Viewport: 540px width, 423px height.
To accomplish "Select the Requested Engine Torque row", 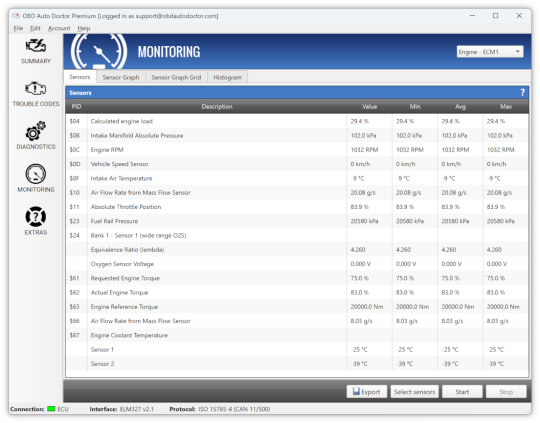I will 297,278.
